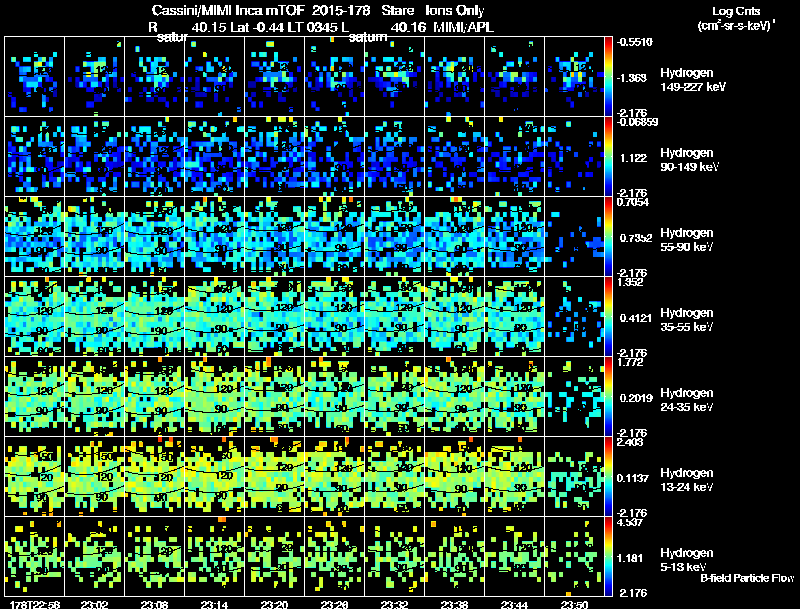The image size is (800, 609).
Task: Click the 0.1137 color scale value
Action: coord(633,478)
